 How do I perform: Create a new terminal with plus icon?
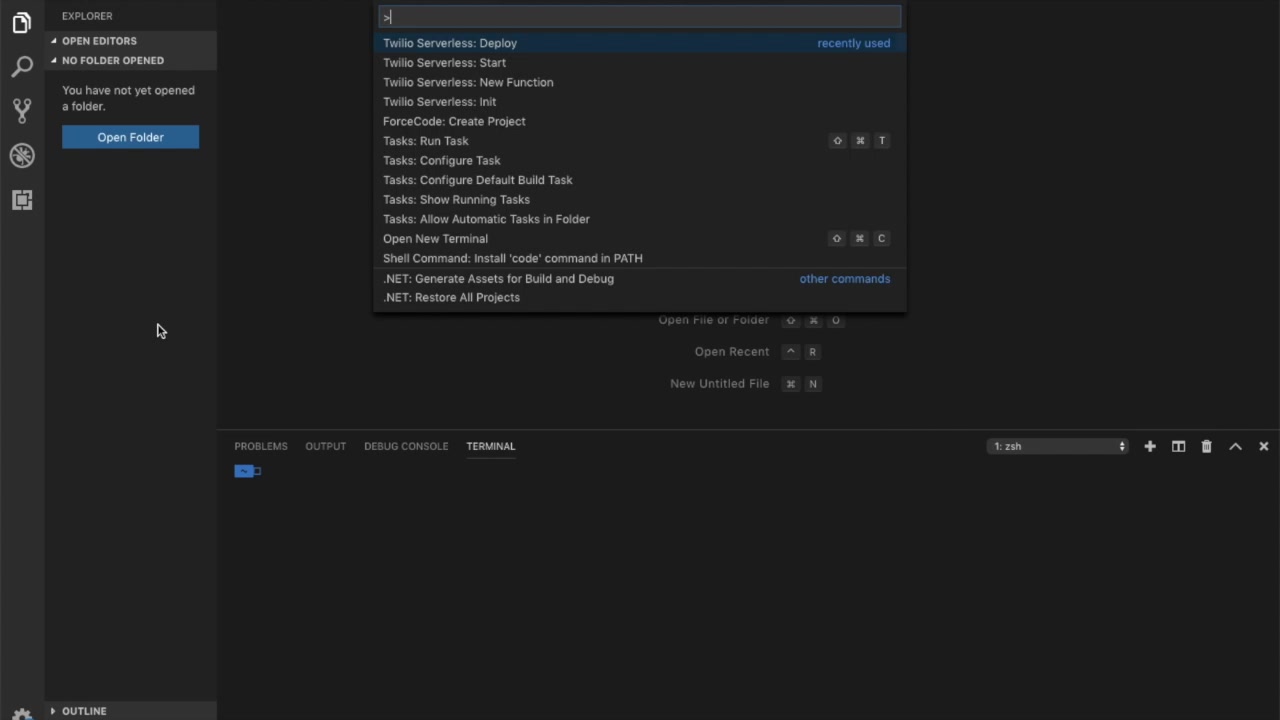[x=1150, y=446]
